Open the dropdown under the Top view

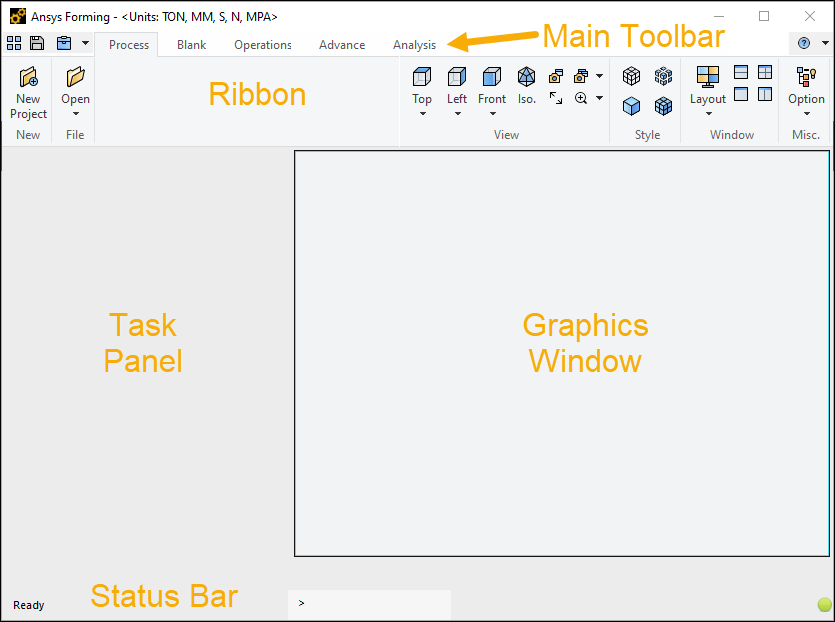click(422, 112)
